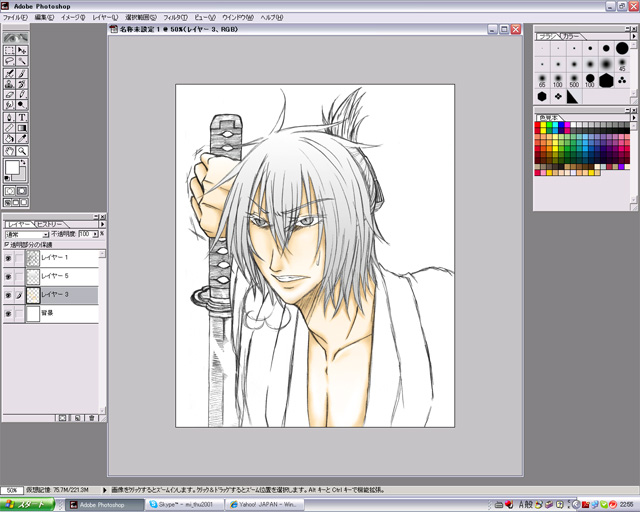Open the Layers panel flyout menu arrow
The width and height of the screenshot is (640, 512).
[x=102, y=224]
